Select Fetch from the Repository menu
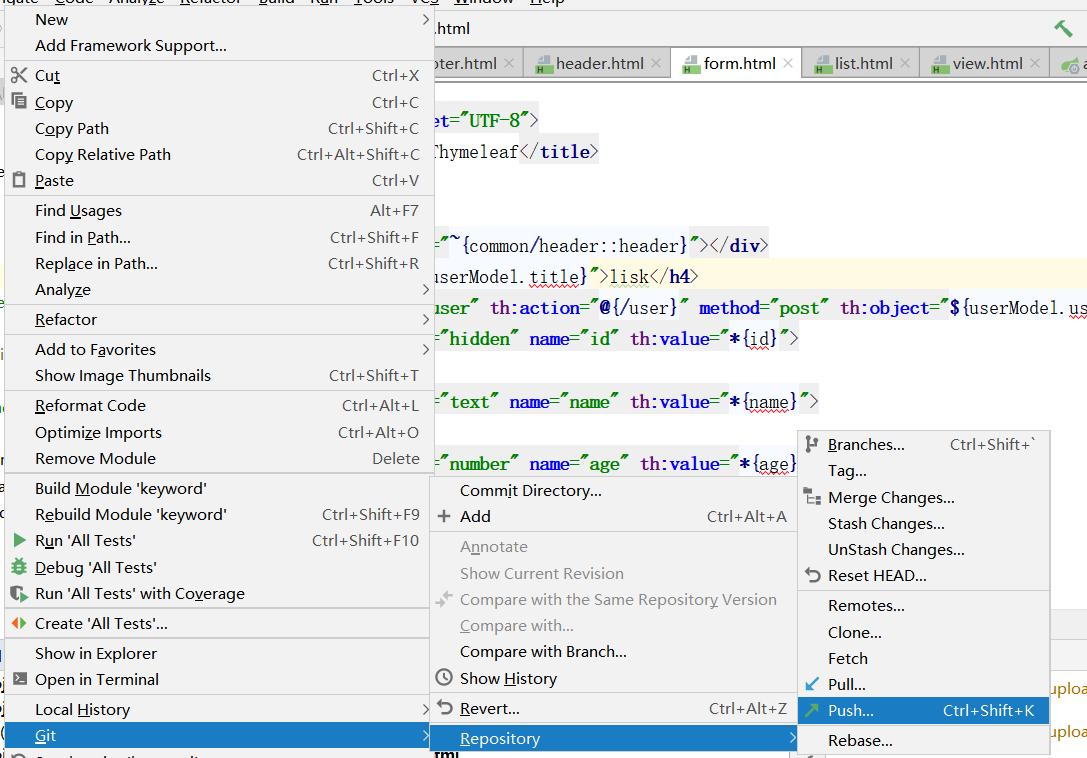 click(x=923, y=657)
